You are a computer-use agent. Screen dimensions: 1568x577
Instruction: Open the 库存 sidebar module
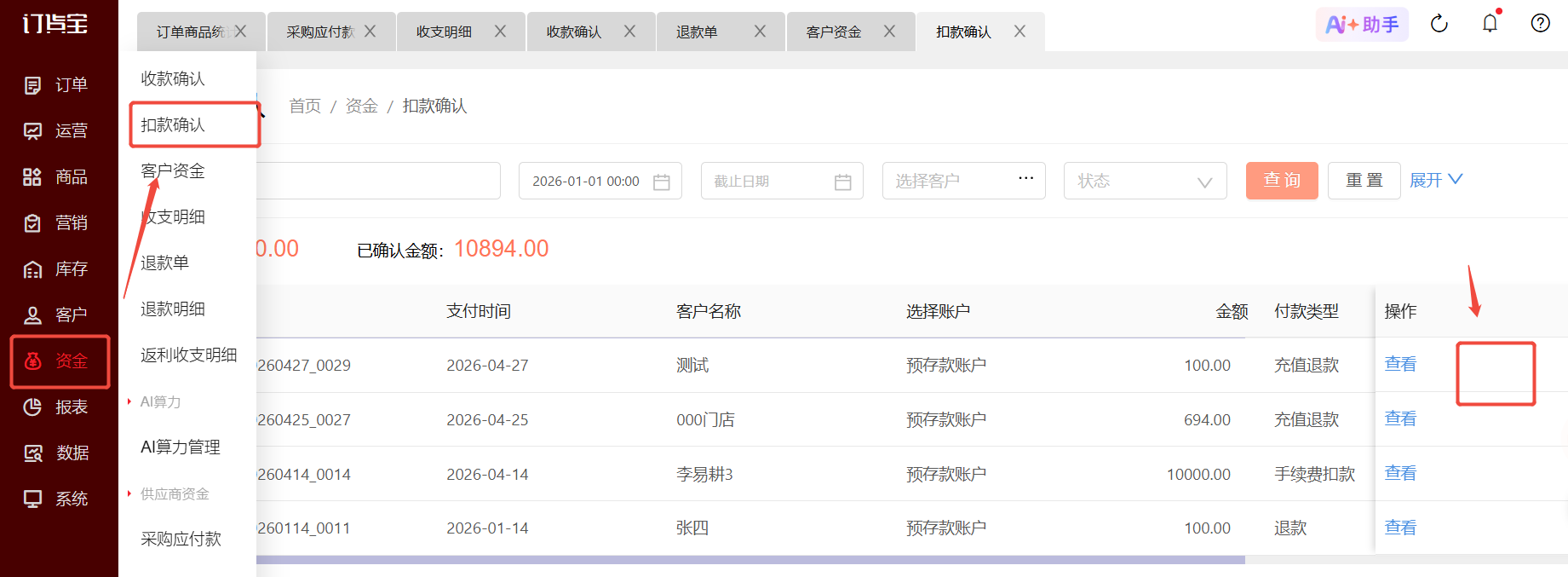tap(56, 269)
